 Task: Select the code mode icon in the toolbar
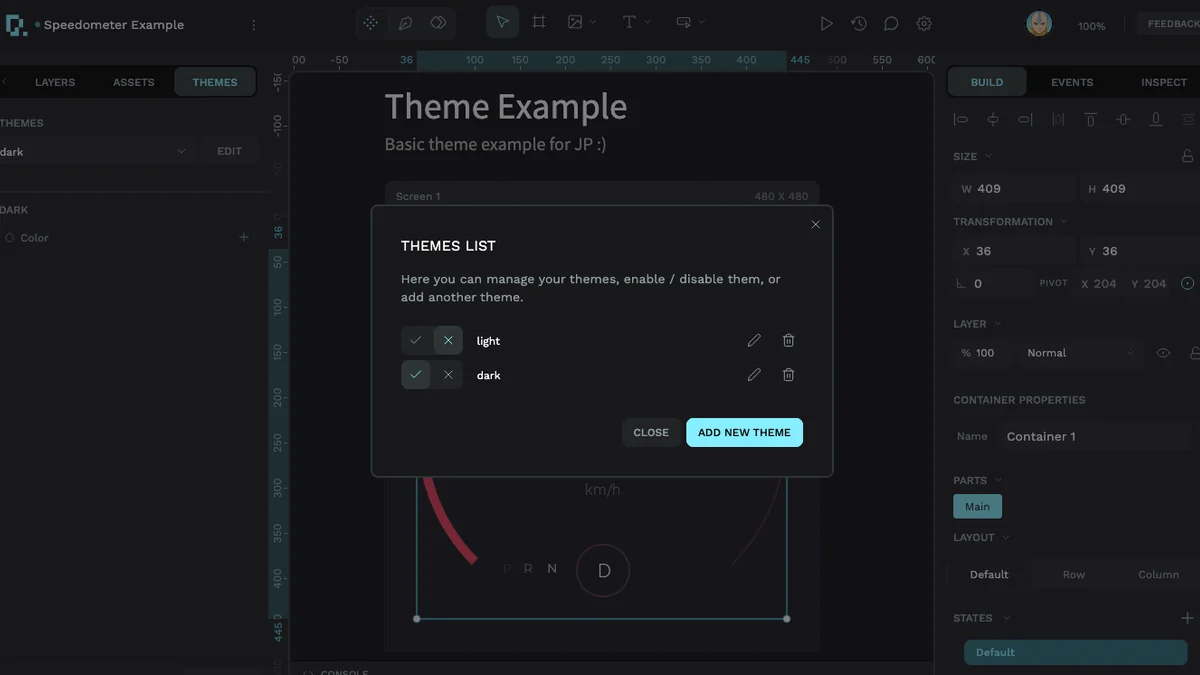[438, 23]
